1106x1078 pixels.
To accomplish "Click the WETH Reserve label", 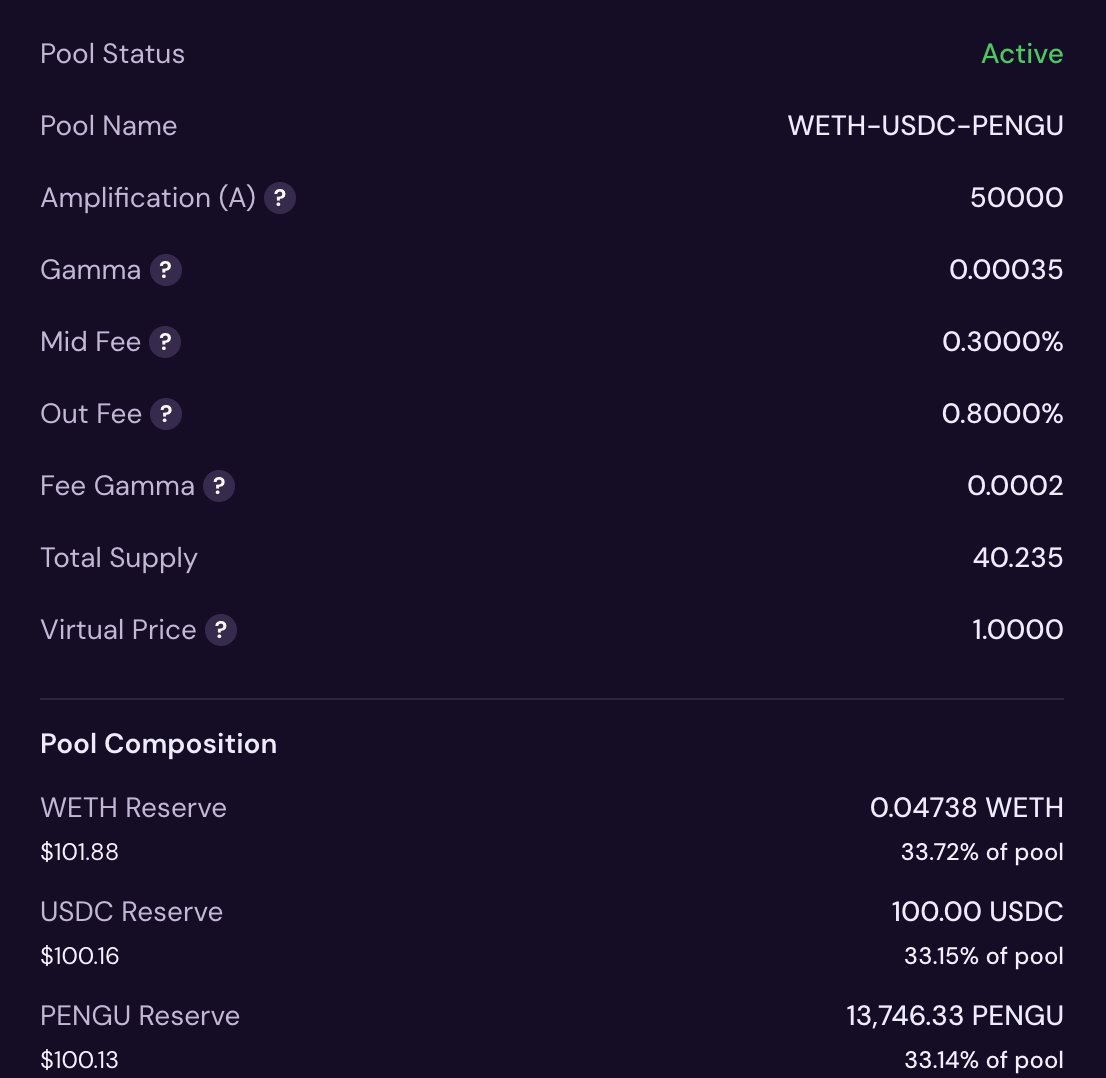I will pyautogui.click(x=133, y=808).
